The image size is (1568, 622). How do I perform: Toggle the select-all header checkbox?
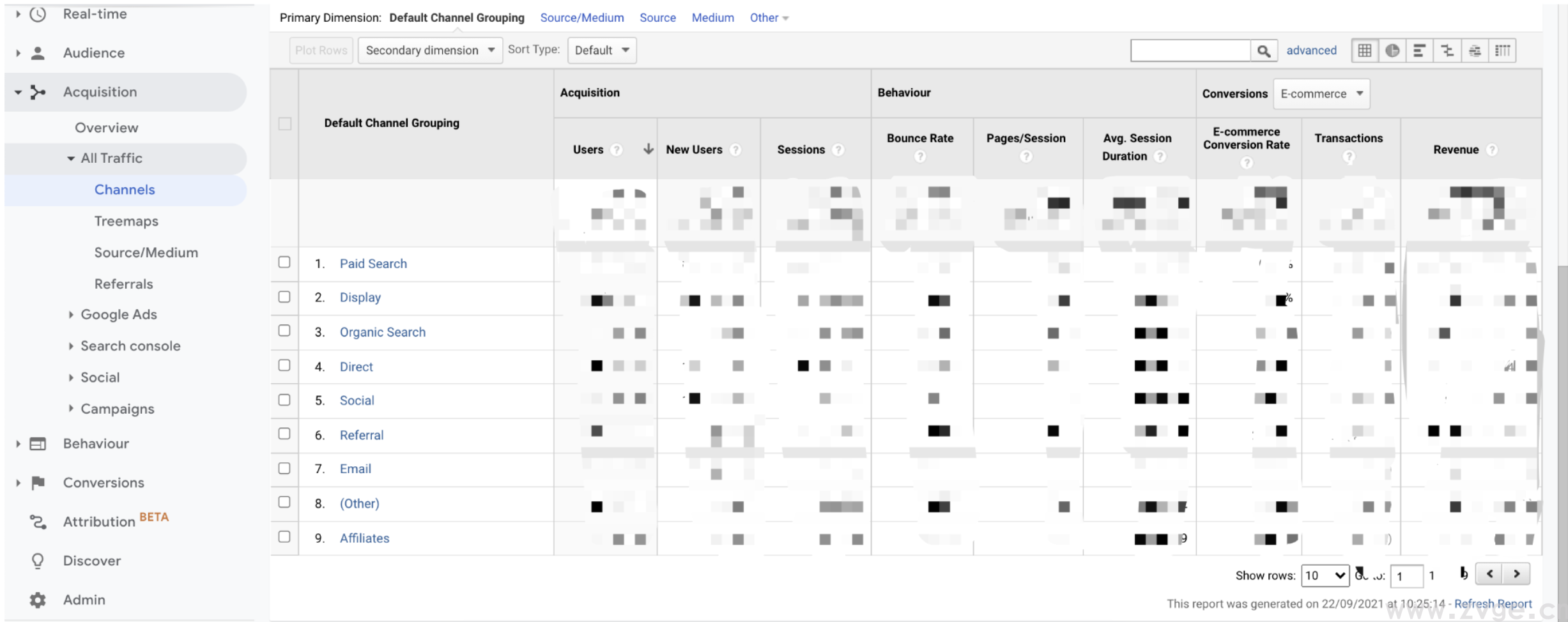pyautogui.click(x=285, y=123)
